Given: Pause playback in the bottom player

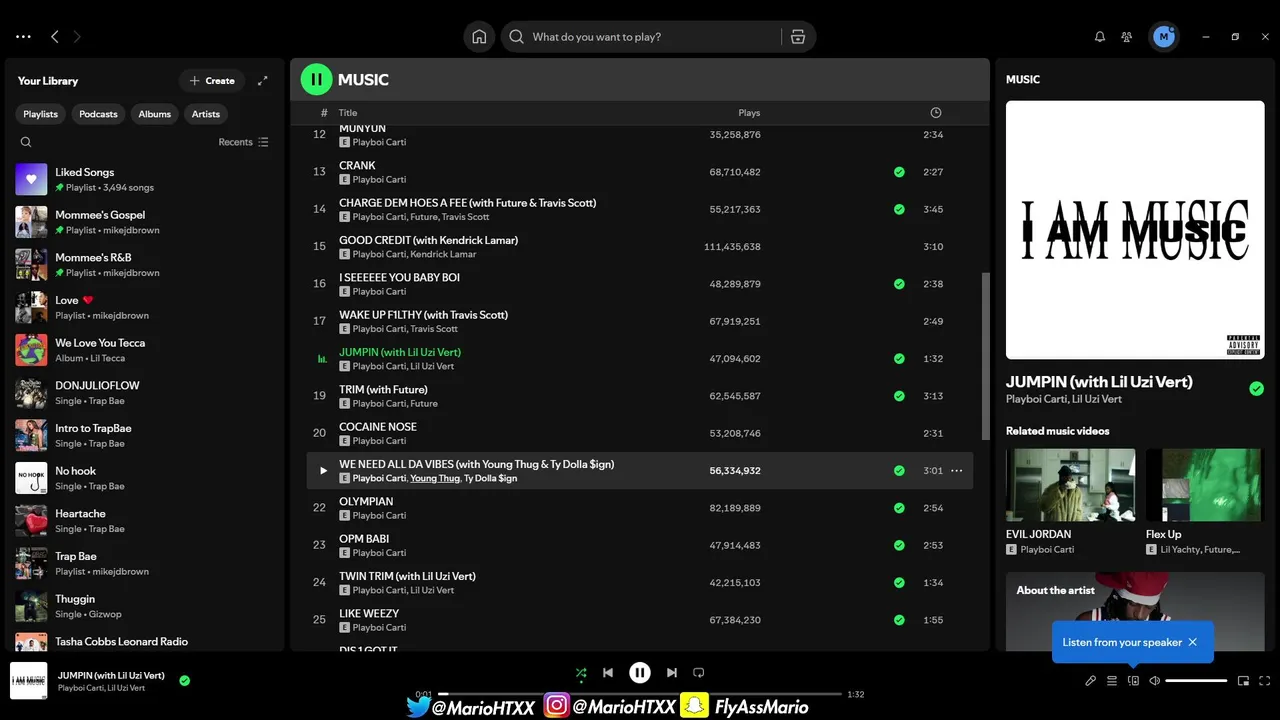Looking at the screenshot, I should coord(640,673).
